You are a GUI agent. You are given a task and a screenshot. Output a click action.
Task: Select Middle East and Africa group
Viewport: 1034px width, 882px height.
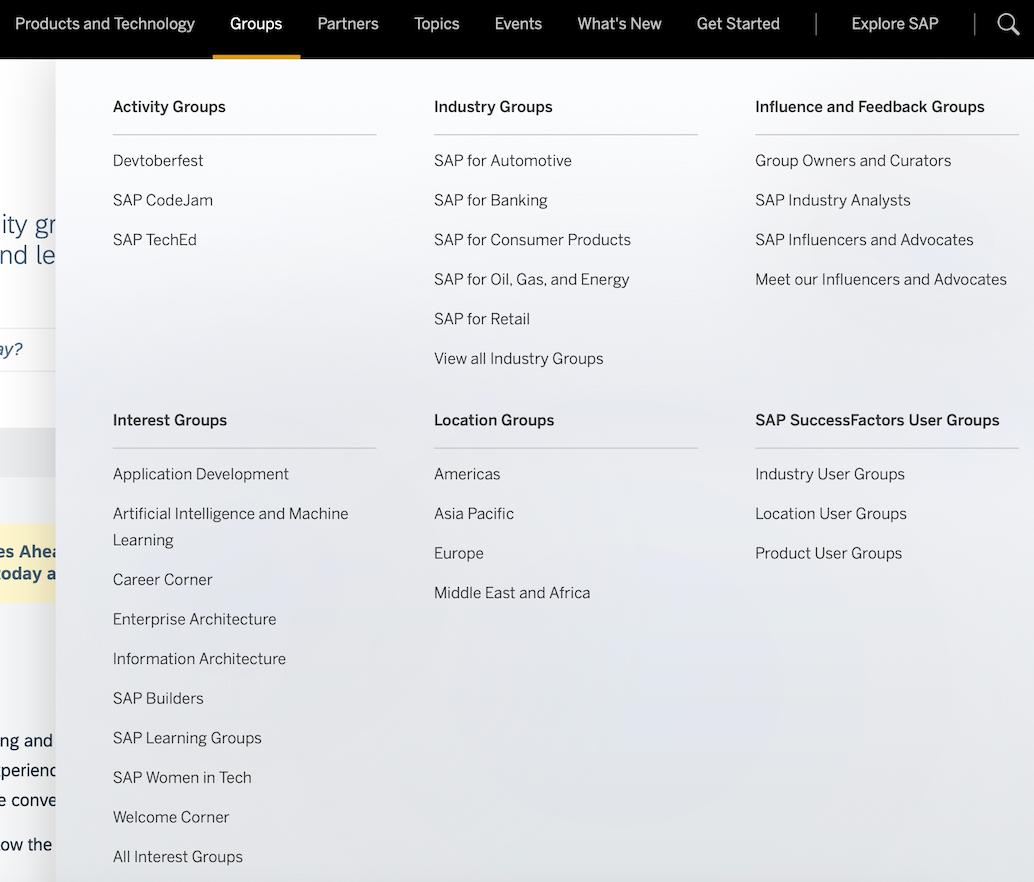(512, 593)
